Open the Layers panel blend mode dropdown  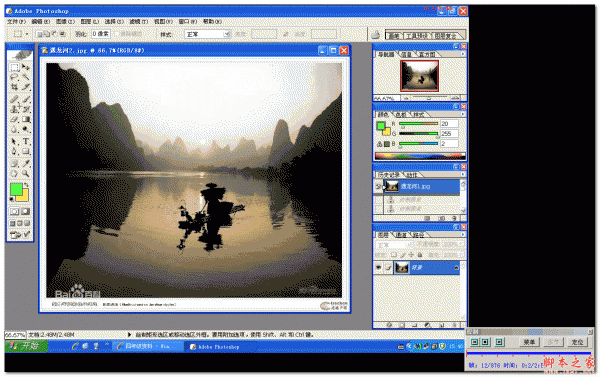(394, 244)
